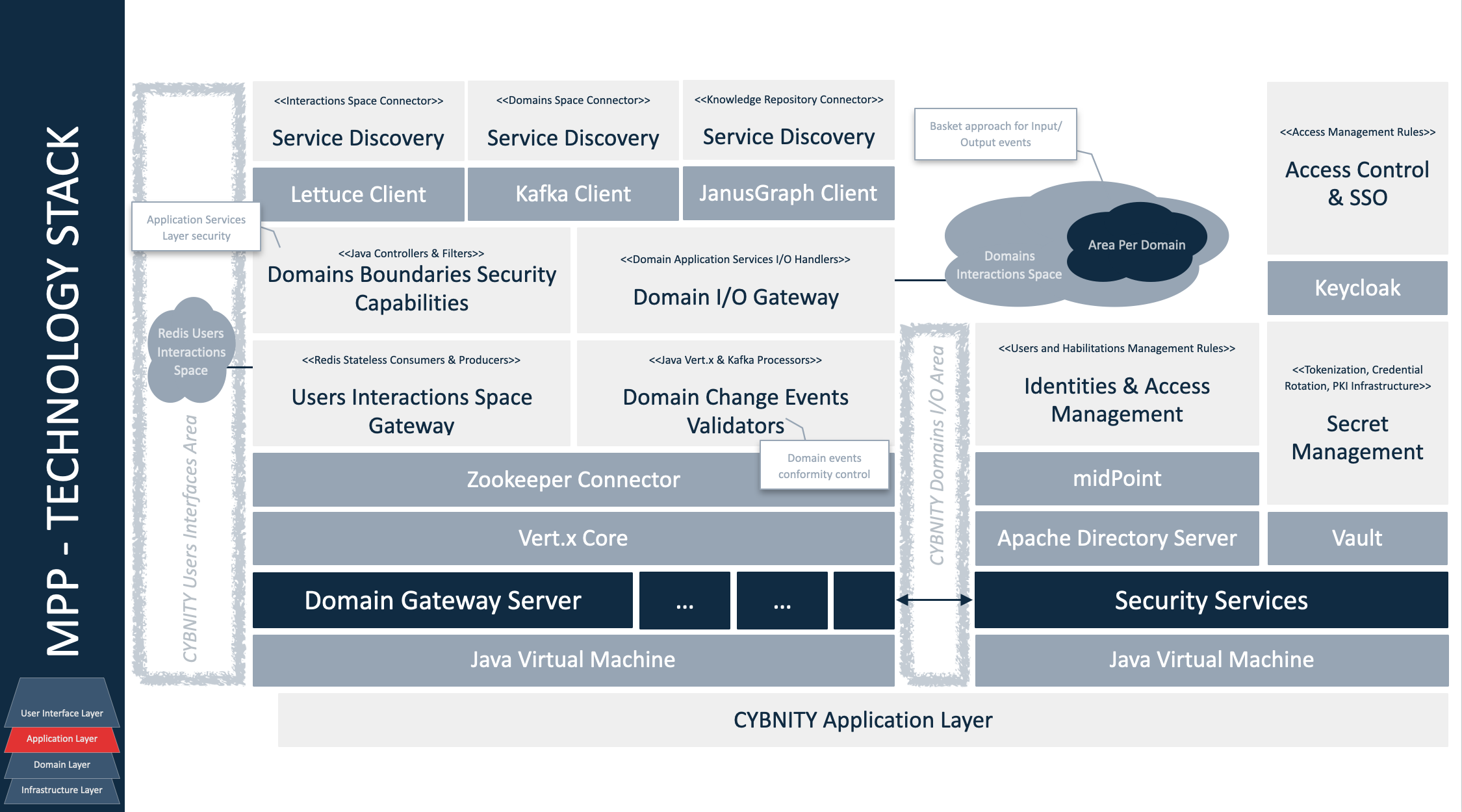Viewport: 1462px width, 812px height.
Task: Select the JanusGraph Client block
Action: (788, 193)
